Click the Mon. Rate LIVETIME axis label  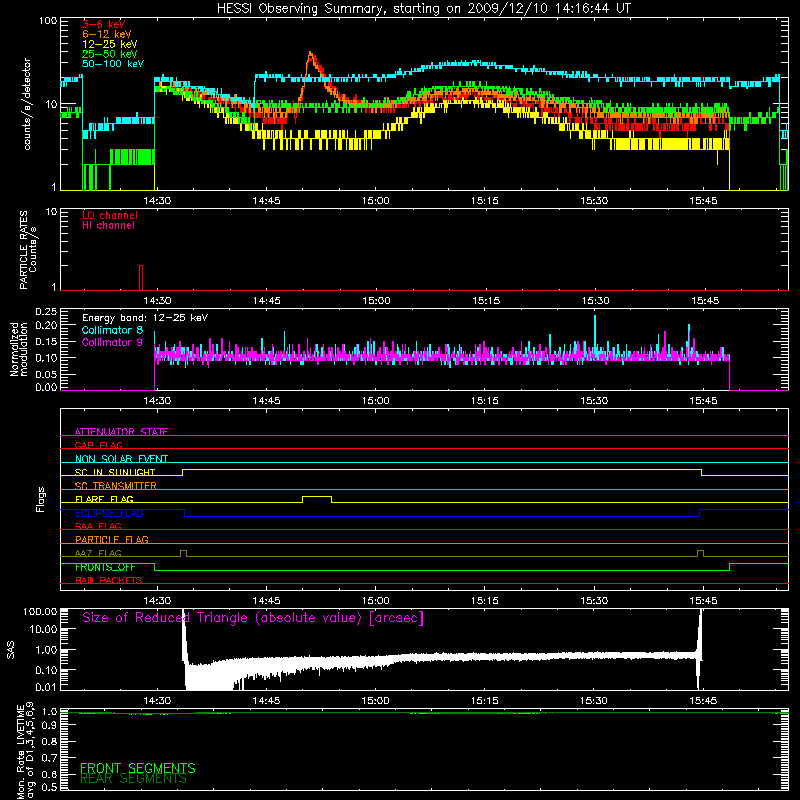[26, 749]
